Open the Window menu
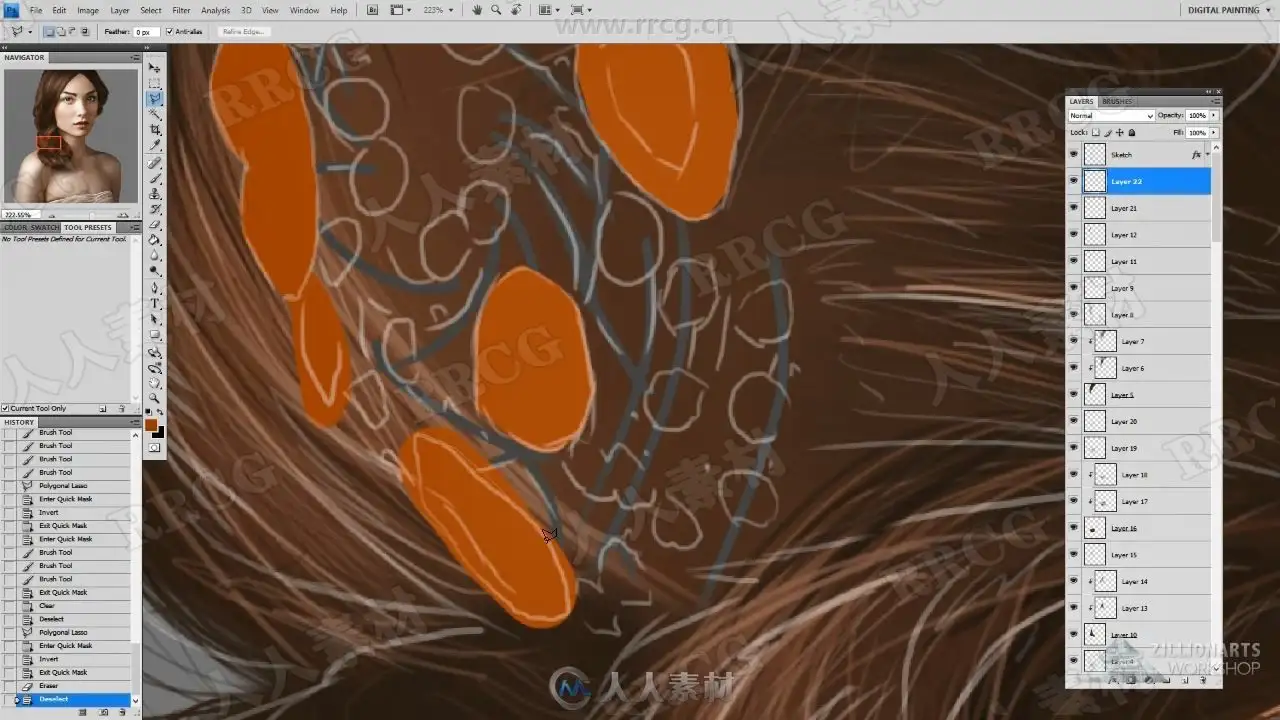 (x=304, y=10)
